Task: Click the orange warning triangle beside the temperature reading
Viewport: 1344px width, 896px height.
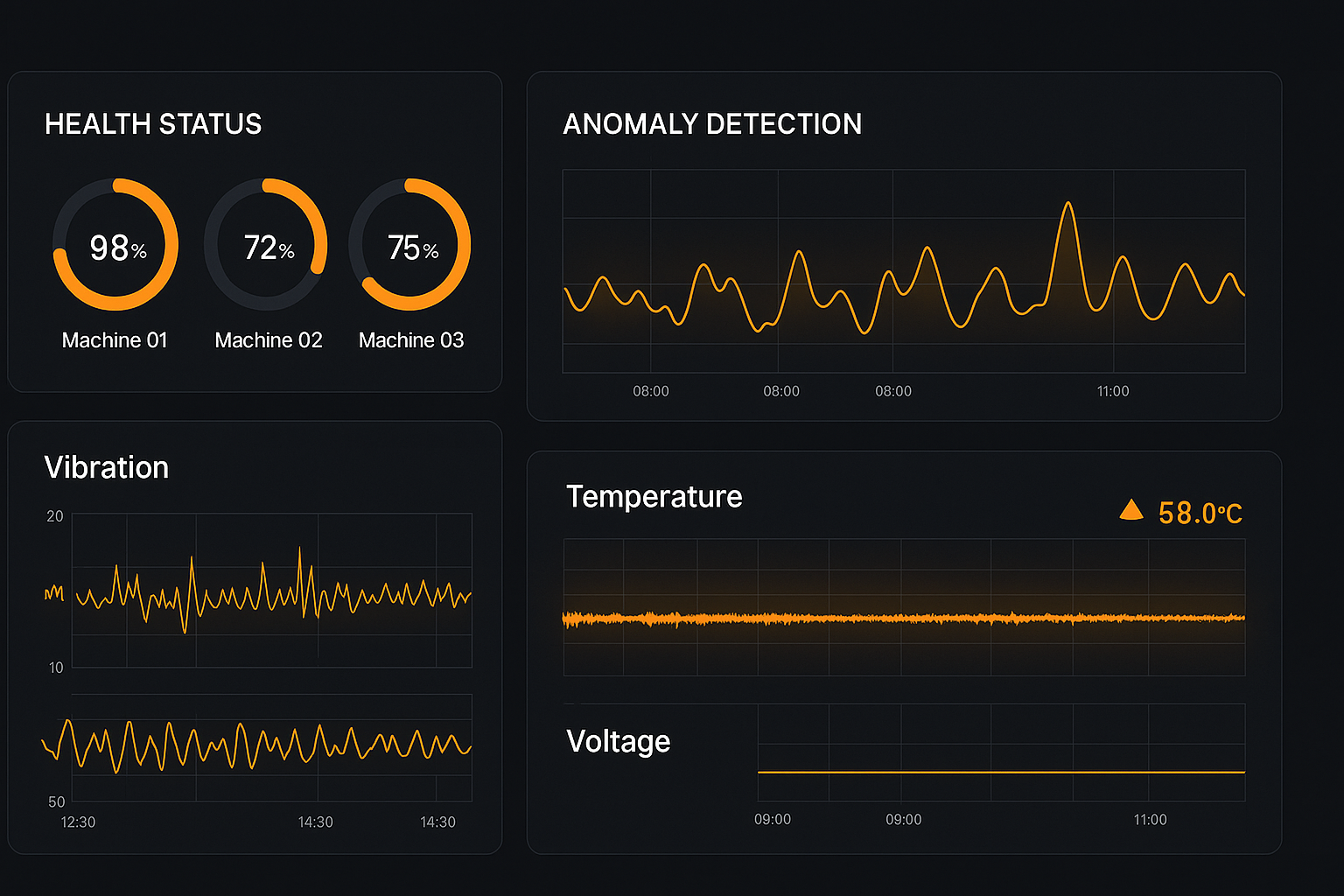Action: point(1131,511)
